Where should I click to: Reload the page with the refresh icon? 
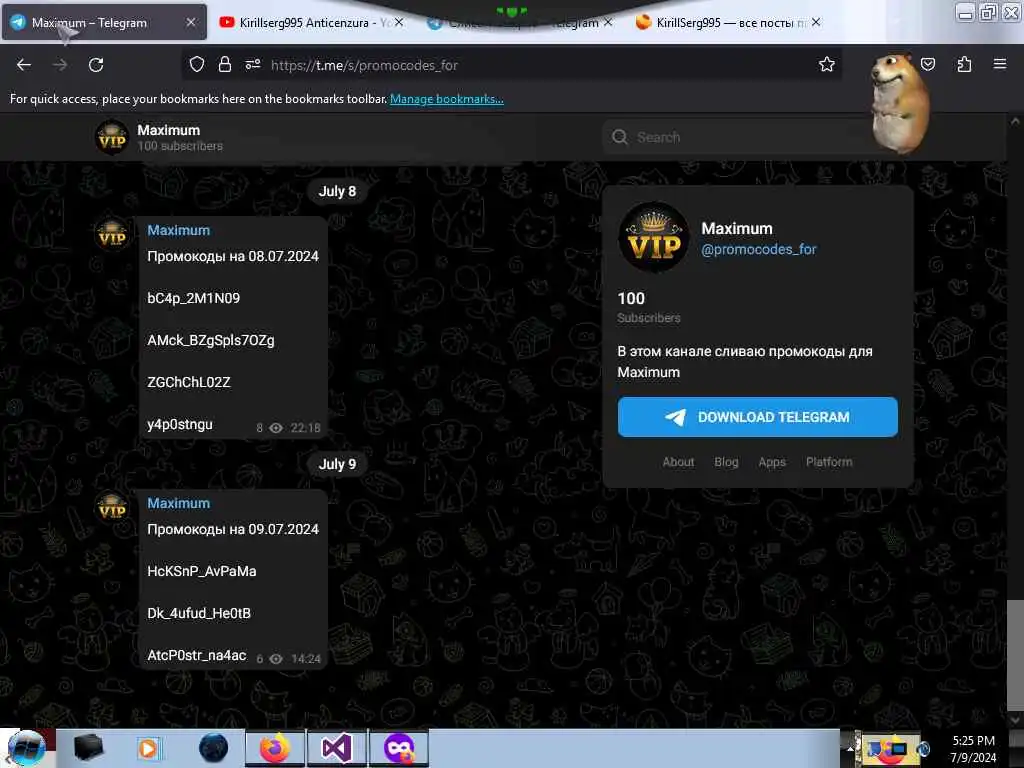pos(96,65)
